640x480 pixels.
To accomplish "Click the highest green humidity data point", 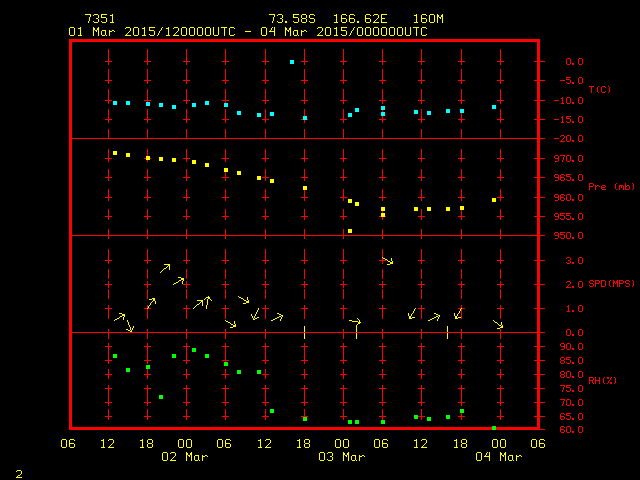I will [193, 350].
